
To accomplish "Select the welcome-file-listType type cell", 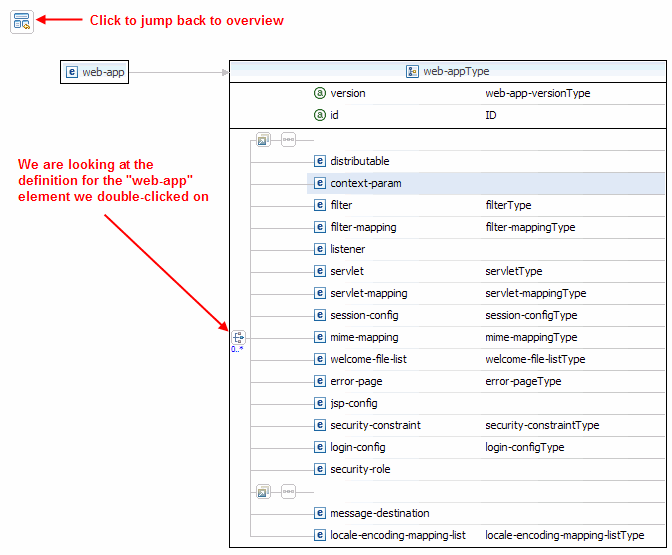I will 535,359.
